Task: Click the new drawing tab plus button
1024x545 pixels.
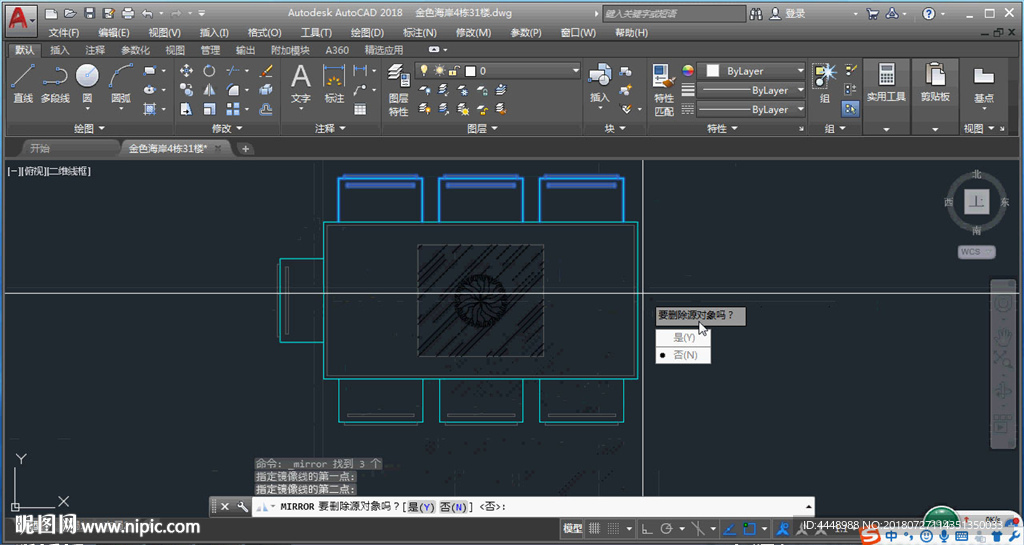Action: click(246, 149)
